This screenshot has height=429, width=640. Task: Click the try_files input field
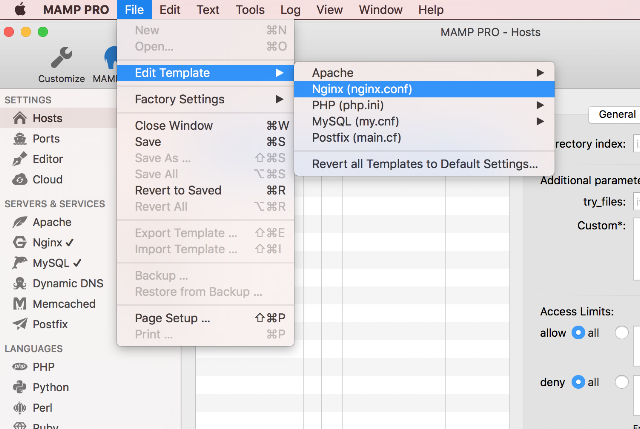637,202
